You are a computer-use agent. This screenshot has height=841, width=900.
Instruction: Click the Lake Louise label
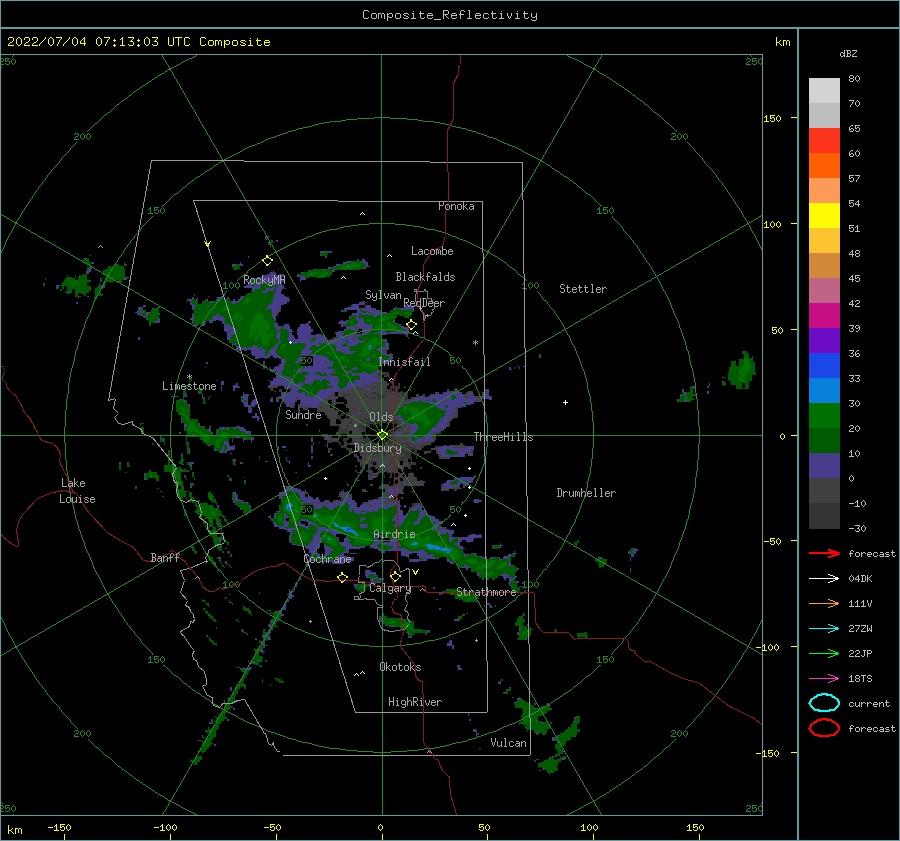pos(77,491)
